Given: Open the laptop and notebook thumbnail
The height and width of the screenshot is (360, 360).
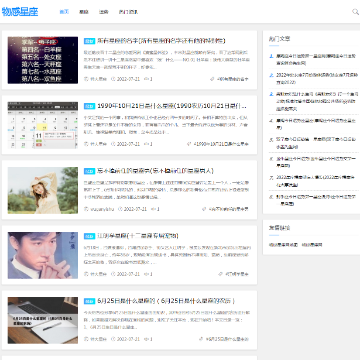Looking at the screenshot, I should click(x=43, y=320).
